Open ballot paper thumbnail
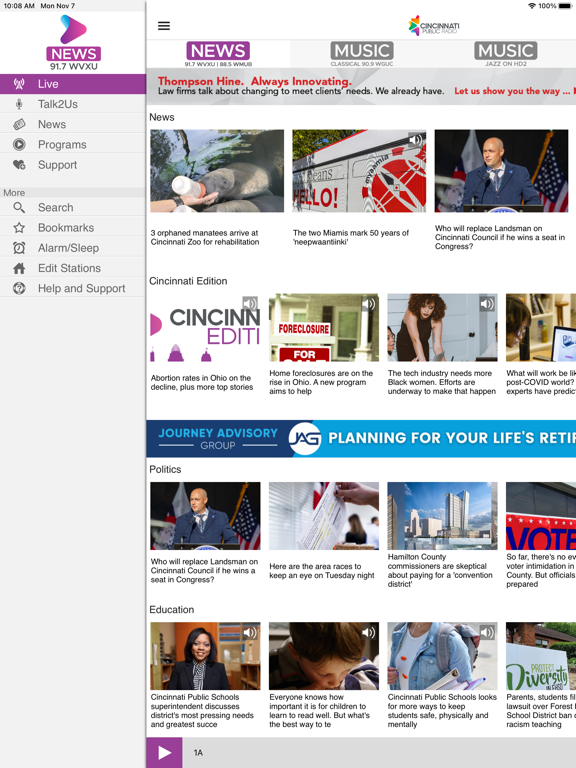The image size is (576, 768). tap(324, 516)
